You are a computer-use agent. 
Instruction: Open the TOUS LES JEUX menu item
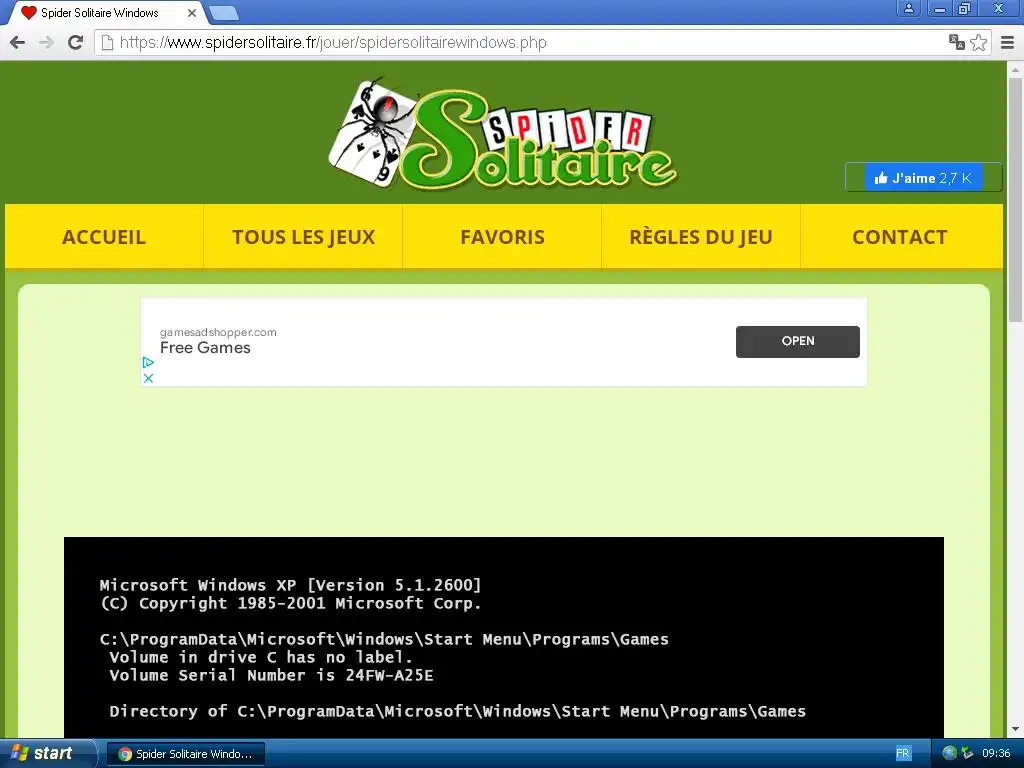(x=303, y=236)
